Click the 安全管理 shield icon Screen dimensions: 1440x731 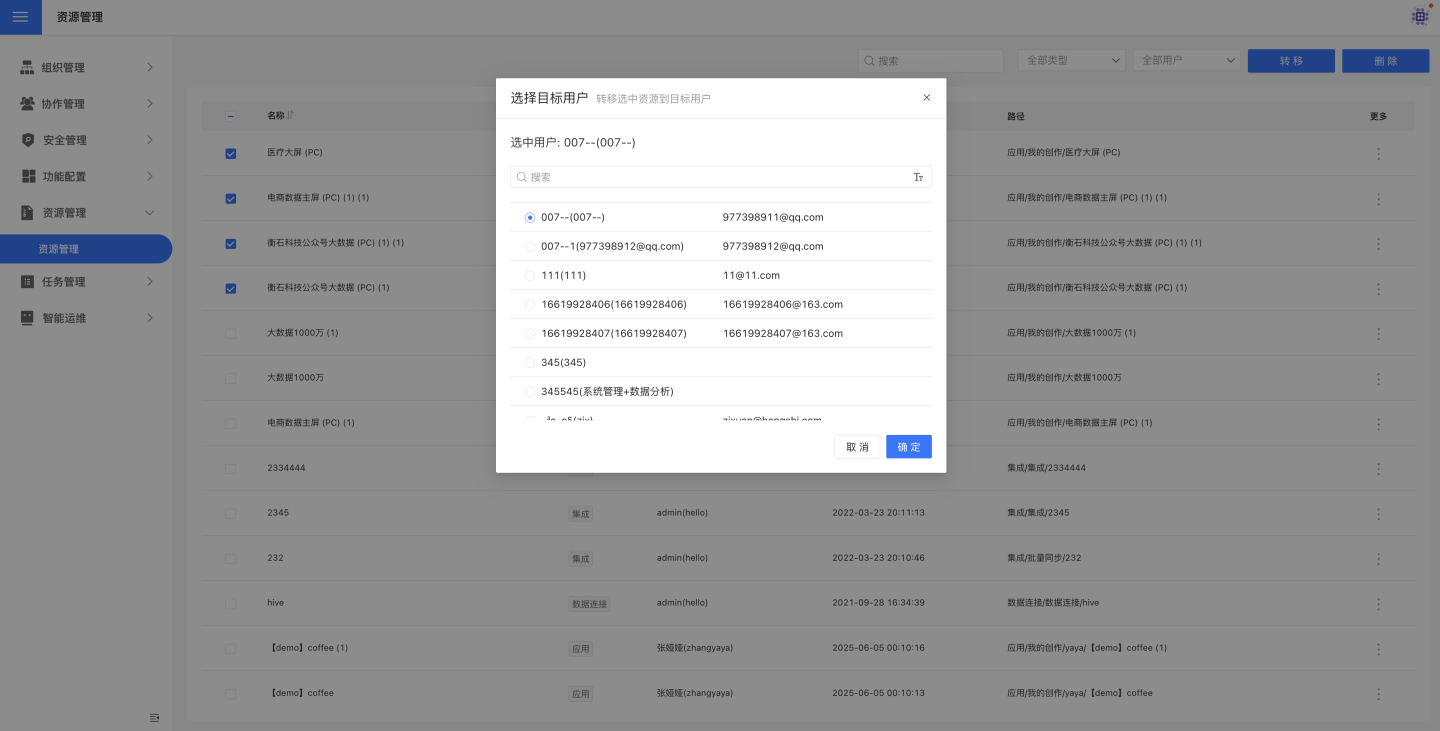[x=28, y=140]
